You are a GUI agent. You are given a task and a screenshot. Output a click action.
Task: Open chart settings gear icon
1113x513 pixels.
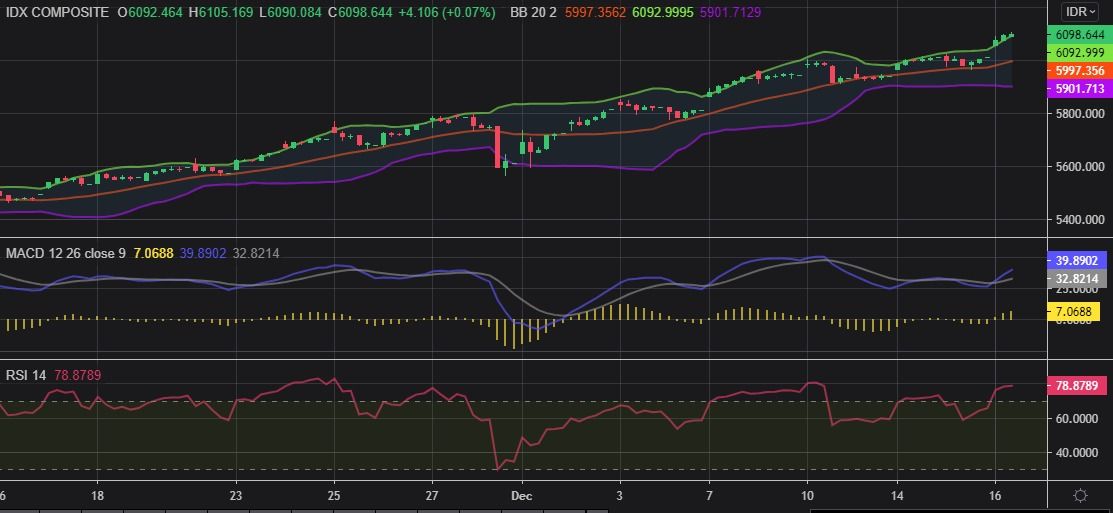pyautogui.click(x=1081, y=496)
